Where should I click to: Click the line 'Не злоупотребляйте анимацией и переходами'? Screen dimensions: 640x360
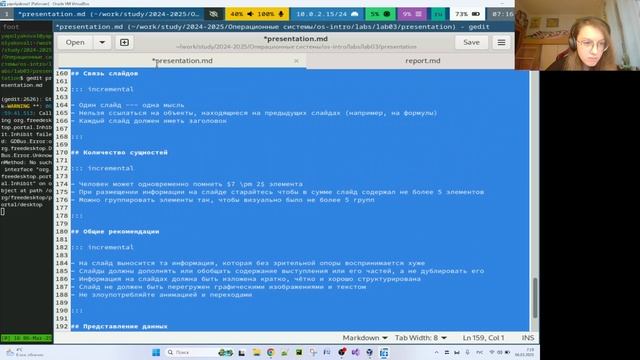162,295
